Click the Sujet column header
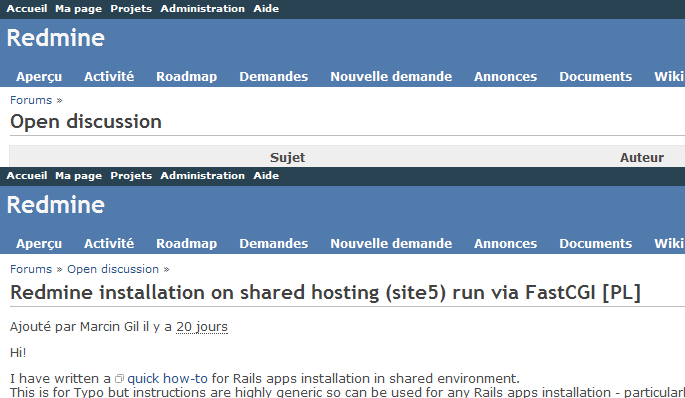This screenshot has width=685, height=398. click(x=287, y=157)
